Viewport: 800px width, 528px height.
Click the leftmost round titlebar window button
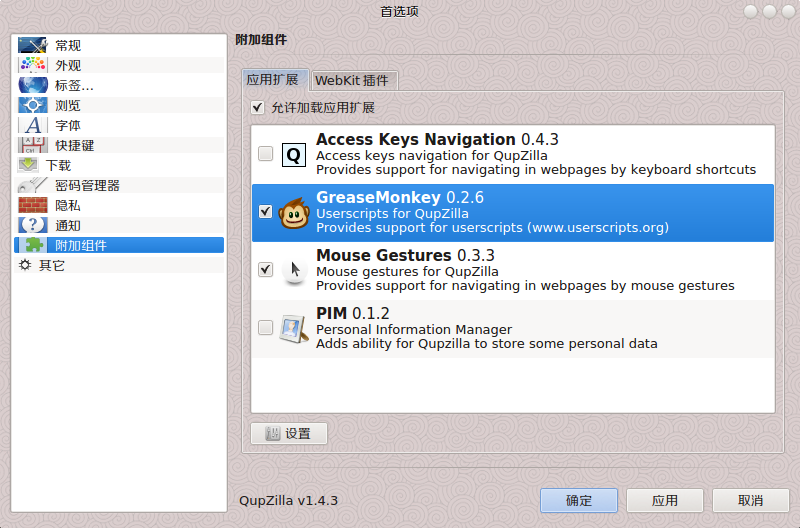point(751,11)
